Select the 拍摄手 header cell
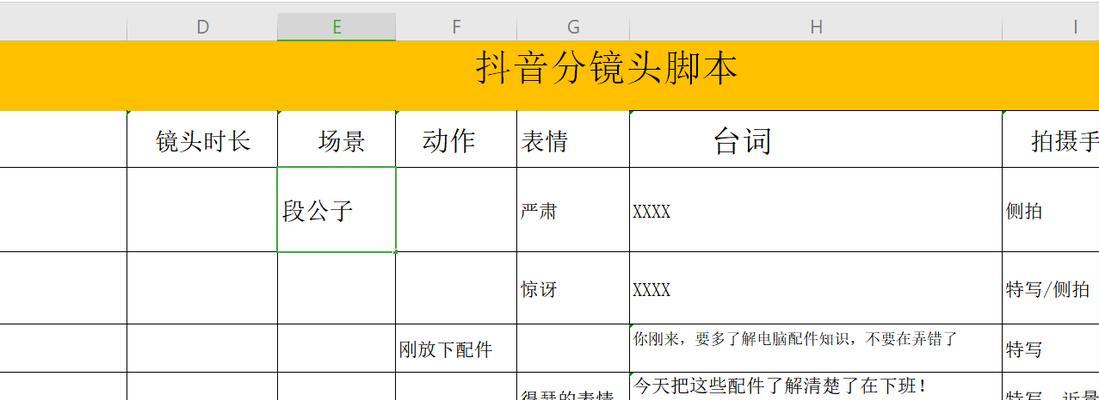 (x=1051, y=139)
